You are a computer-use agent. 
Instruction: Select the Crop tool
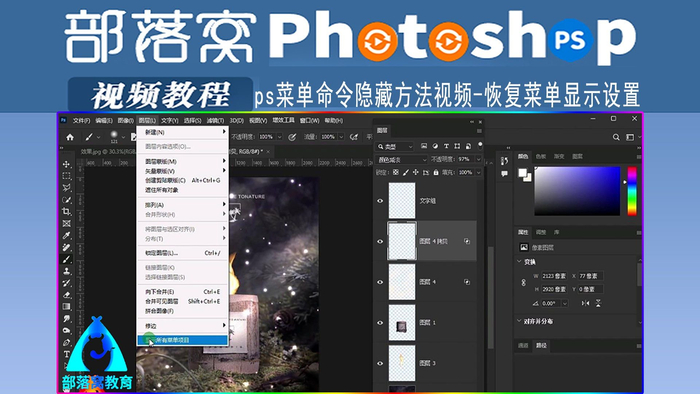click(67, 212)
